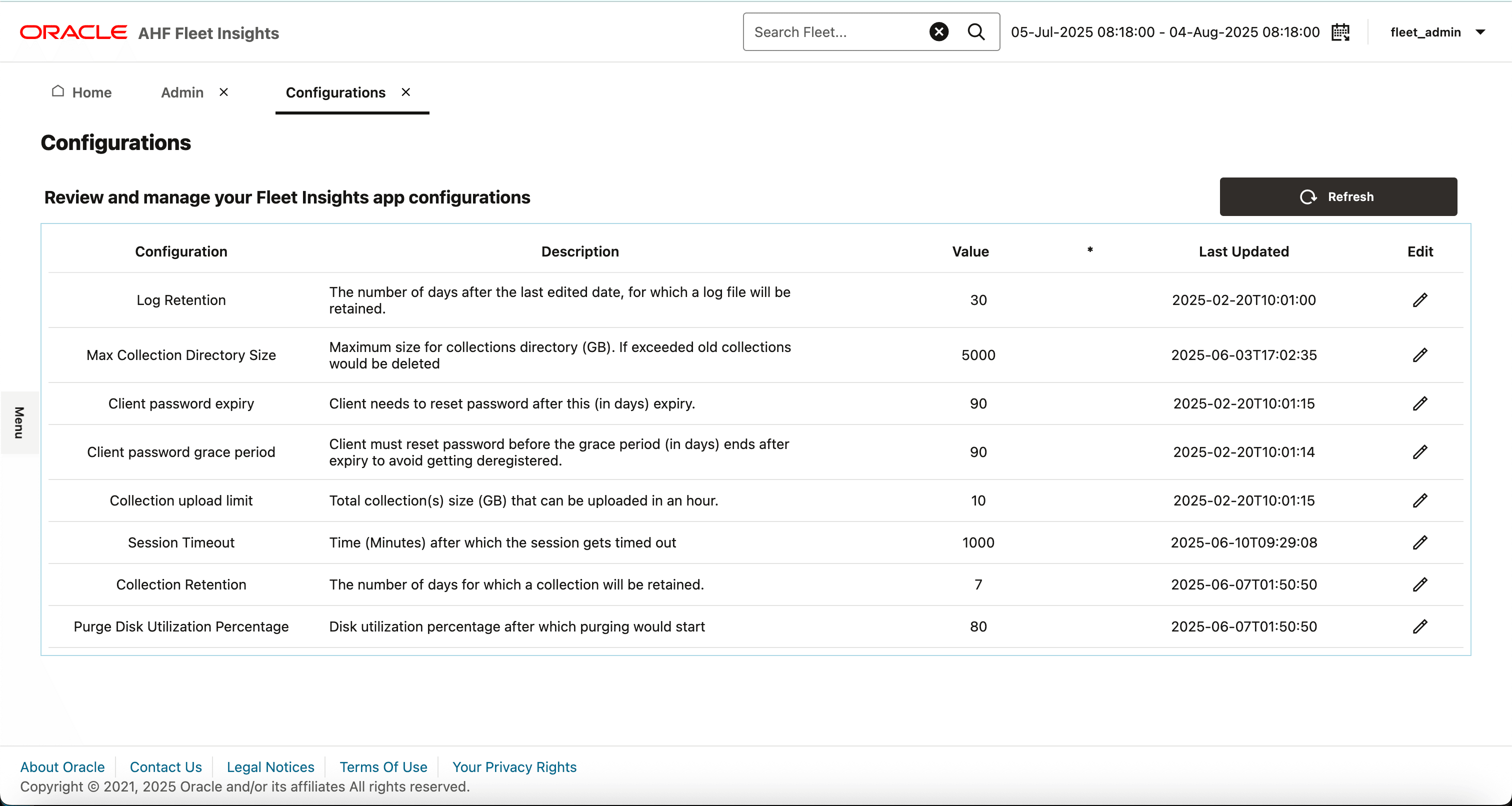Click pencil icon for Max Collection Directory Size
The width and height of the screenshot is (1512, 806).
point(1419,355)
